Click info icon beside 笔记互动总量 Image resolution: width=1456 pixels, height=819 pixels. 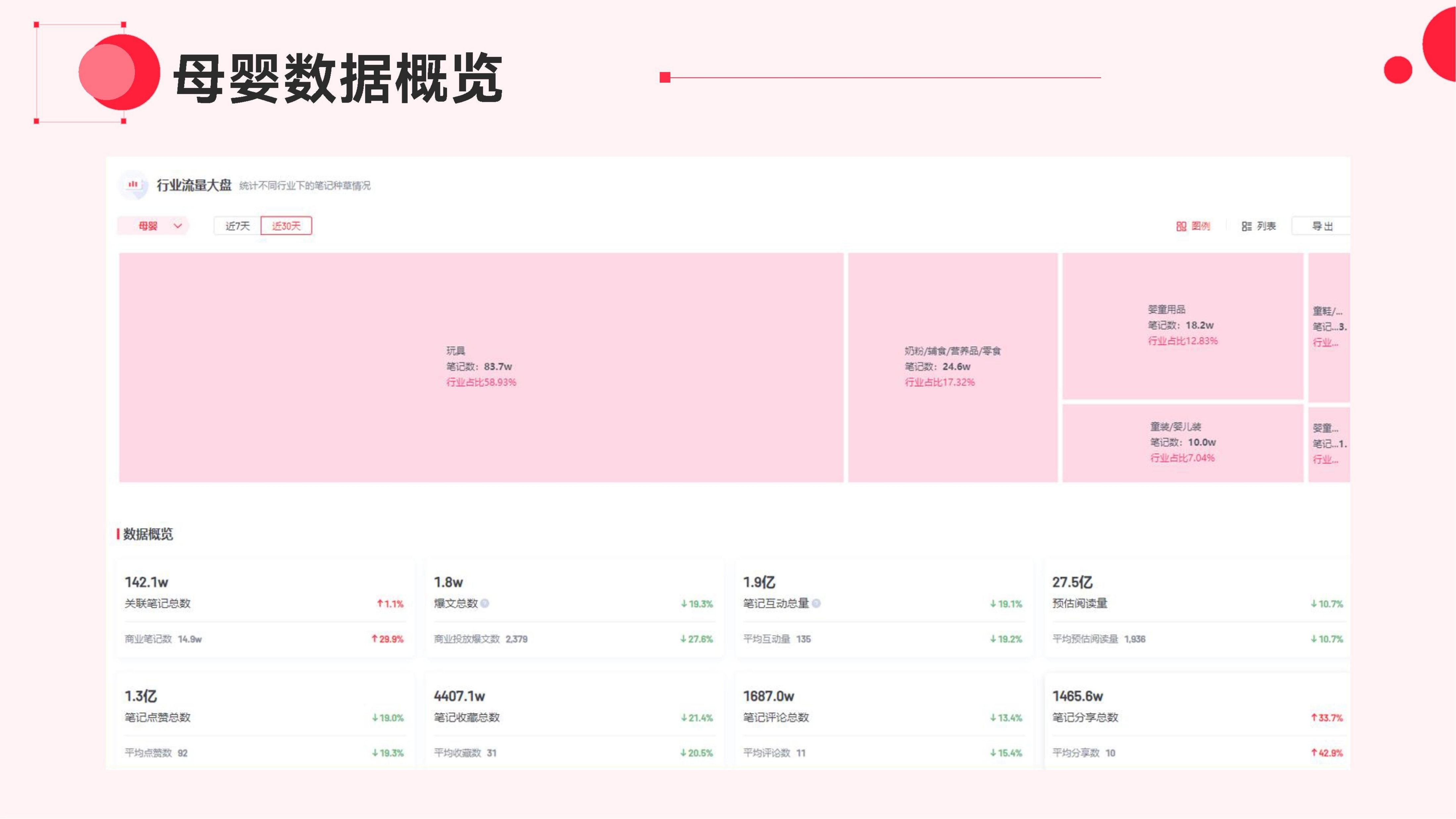point(816,603)
